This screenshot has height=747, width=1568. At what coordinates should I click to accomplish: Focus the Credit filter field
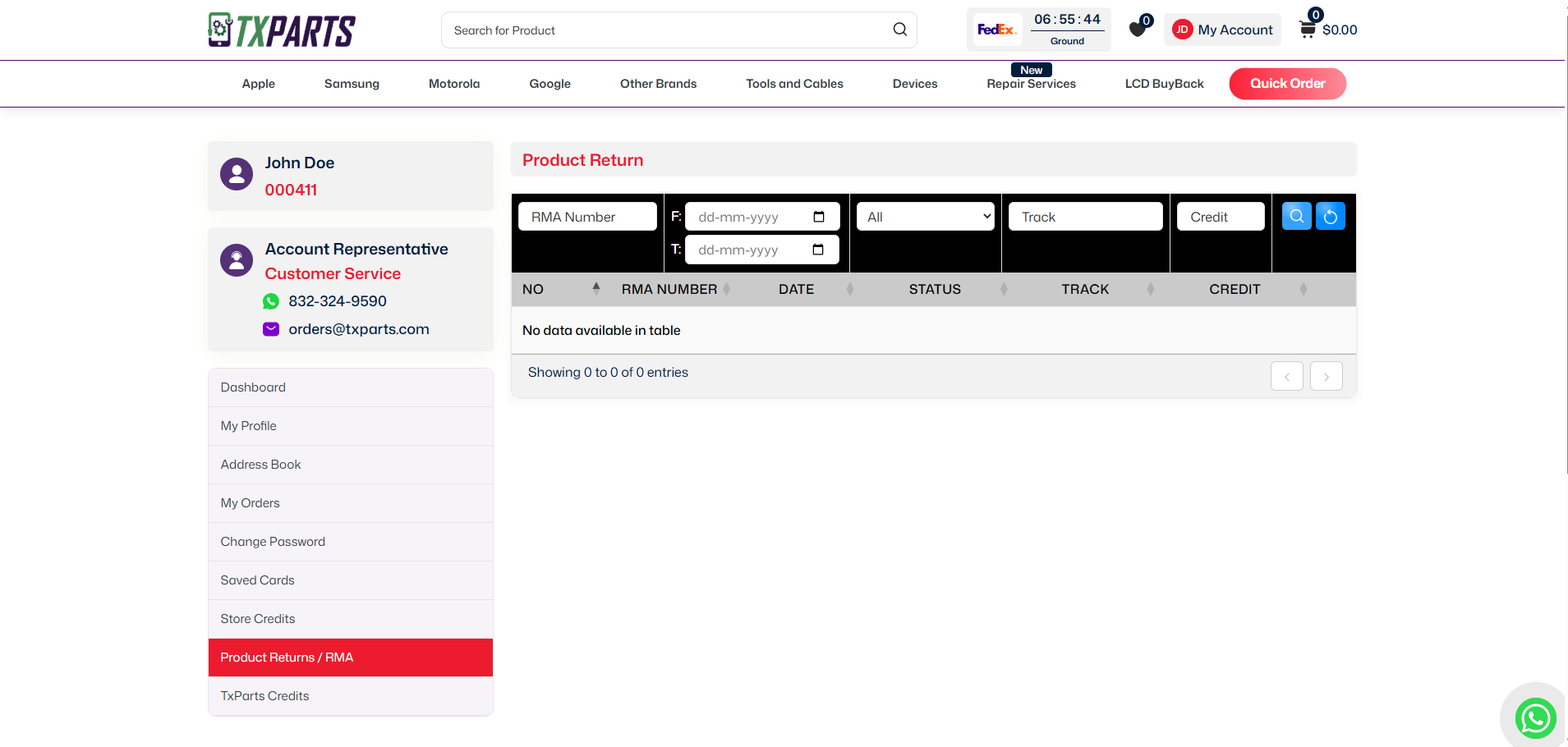point(1221,217)
